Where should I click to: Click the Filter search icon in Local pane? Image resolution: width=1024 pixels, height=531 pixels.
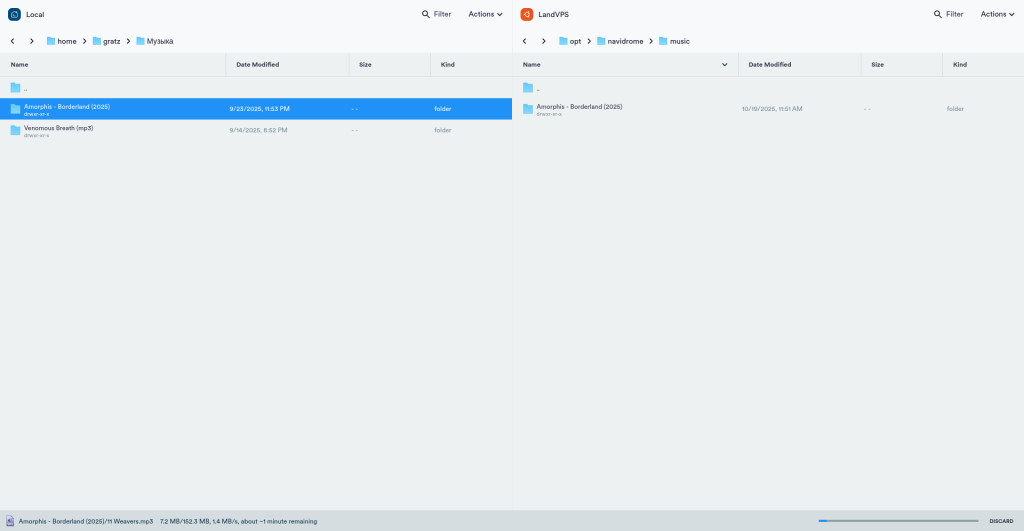(426, 14)
